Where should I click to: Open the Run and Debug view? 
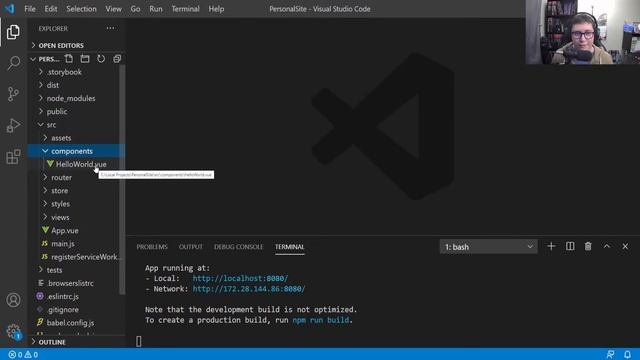13,125
